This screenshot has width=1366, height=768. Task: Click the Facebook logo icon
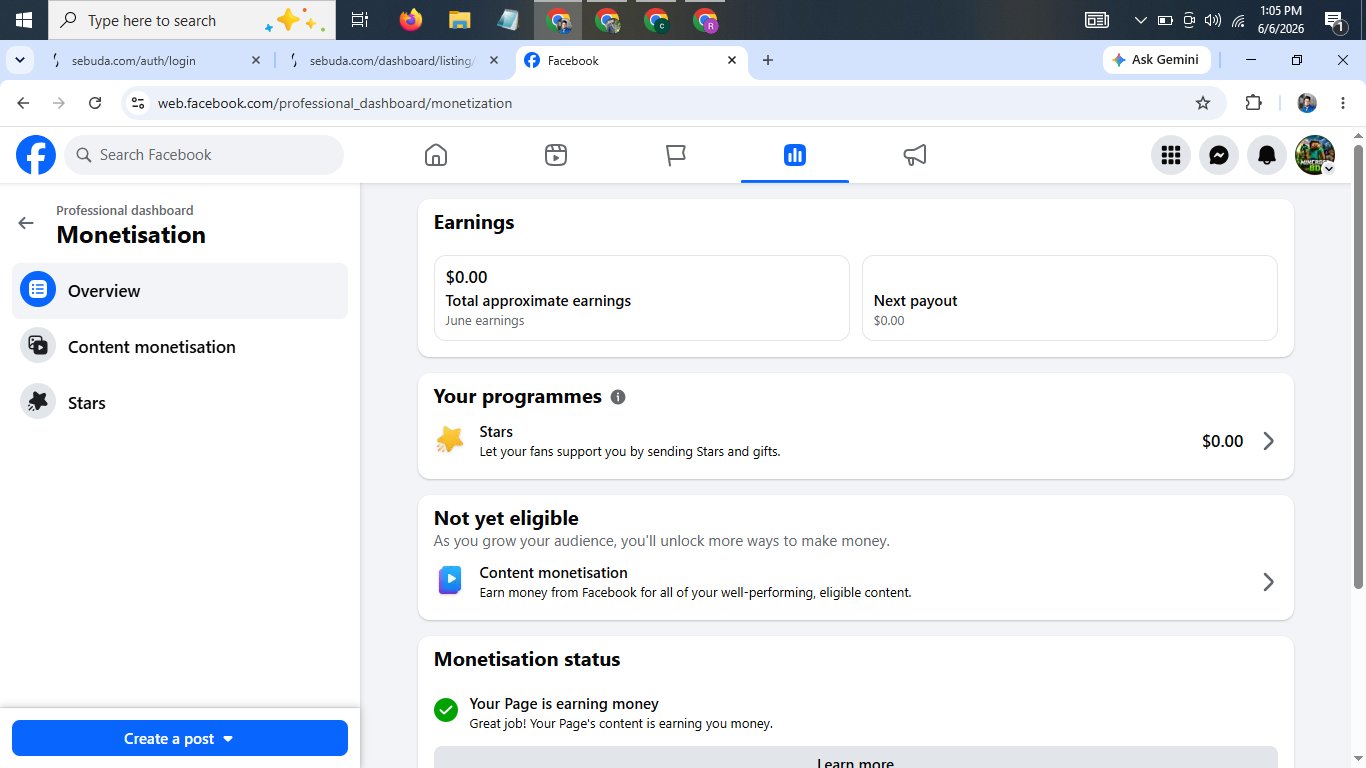36,155
